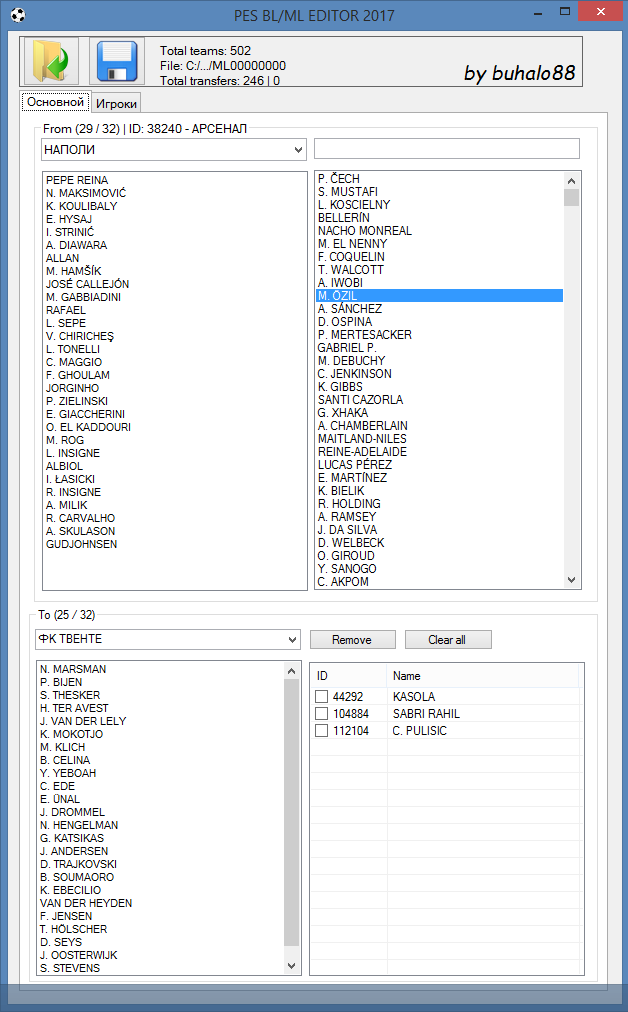The width and height of the screenshot is (628, 1012).
Task: Tick checkbox for KASOLA transfer
Action: pos(321,696)
